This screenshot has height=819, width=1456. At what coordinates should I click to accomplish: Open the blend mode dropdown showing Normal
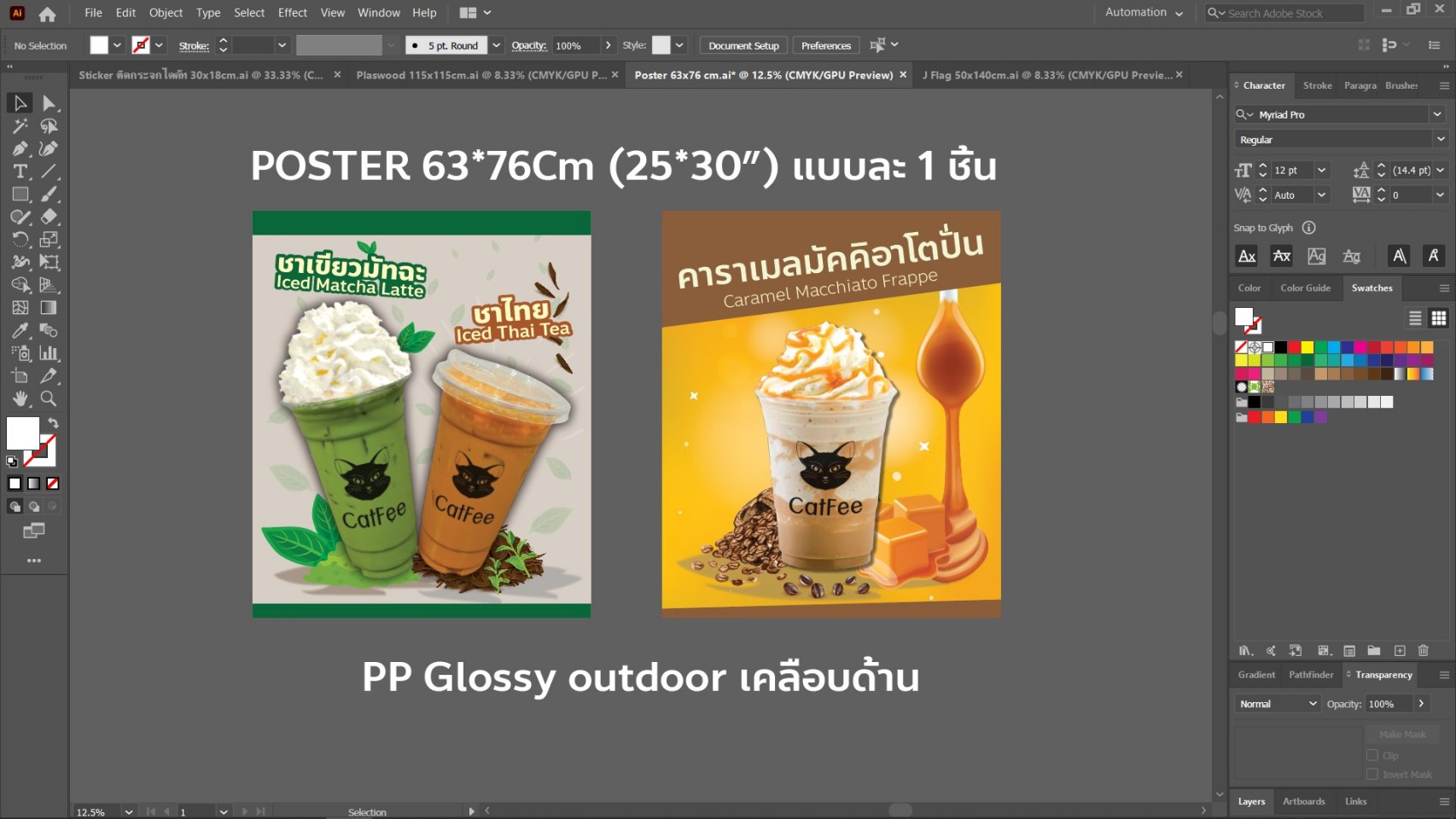[x=1276, y=704]
